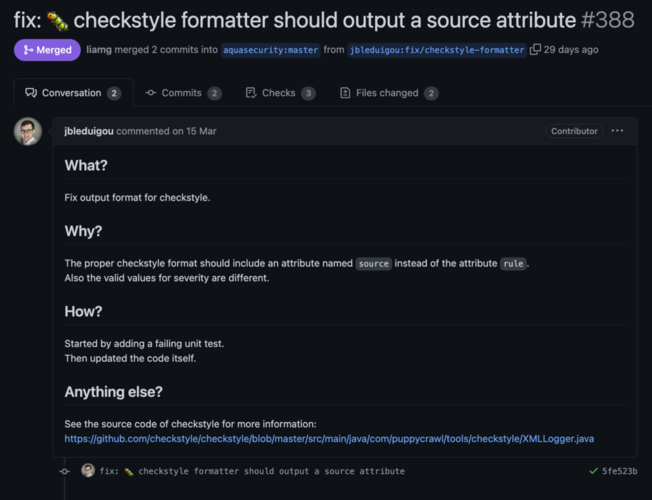Click jbleduigou's avatar beside the comment
The width and height of the screenshot is (652, 500).
point(28,131)
